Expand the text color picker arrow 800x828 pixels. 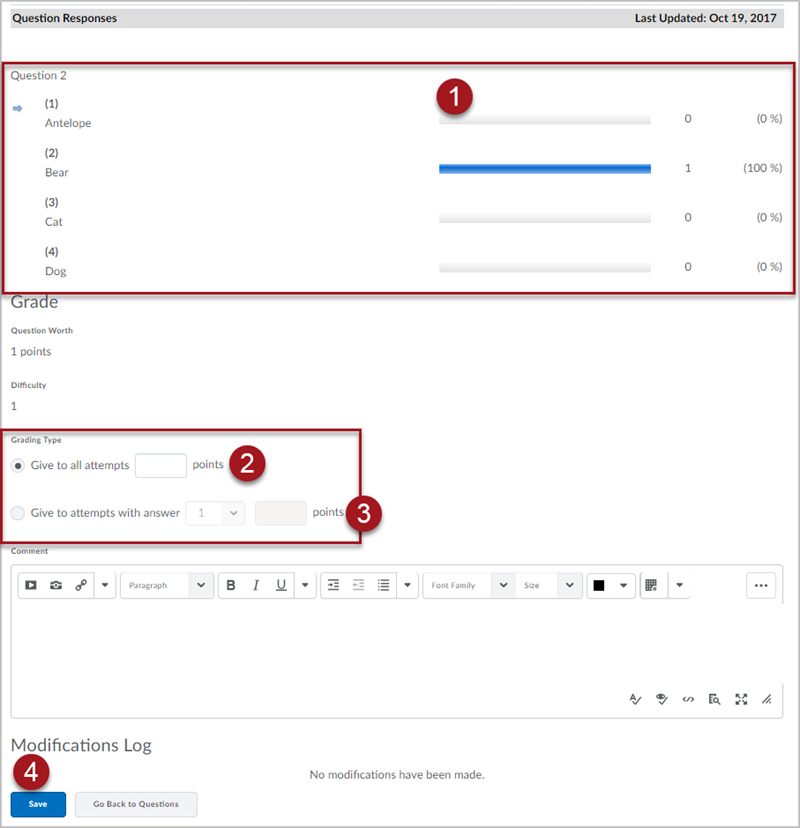coord(624,585)
